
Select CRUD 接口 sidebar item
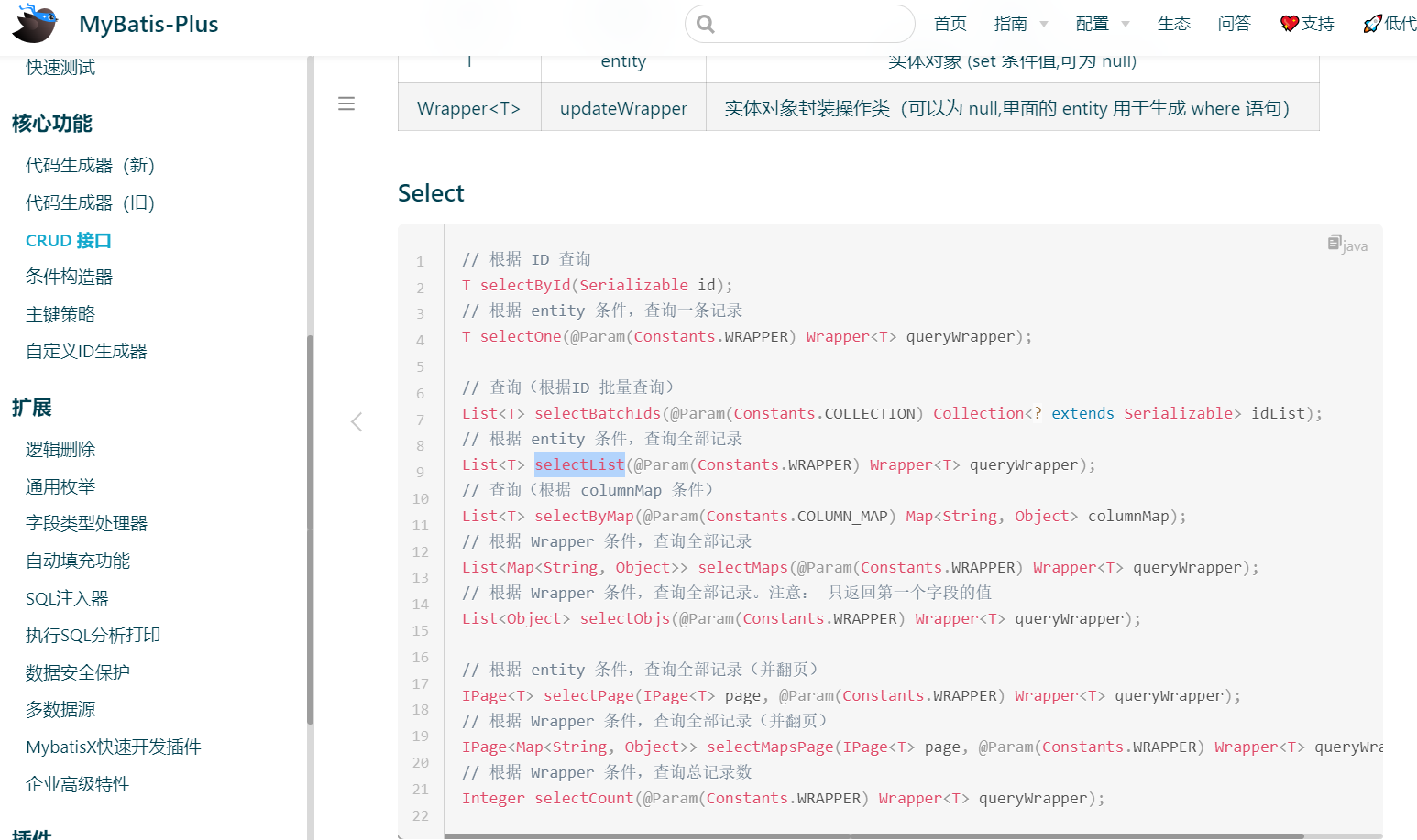(69, 240)
